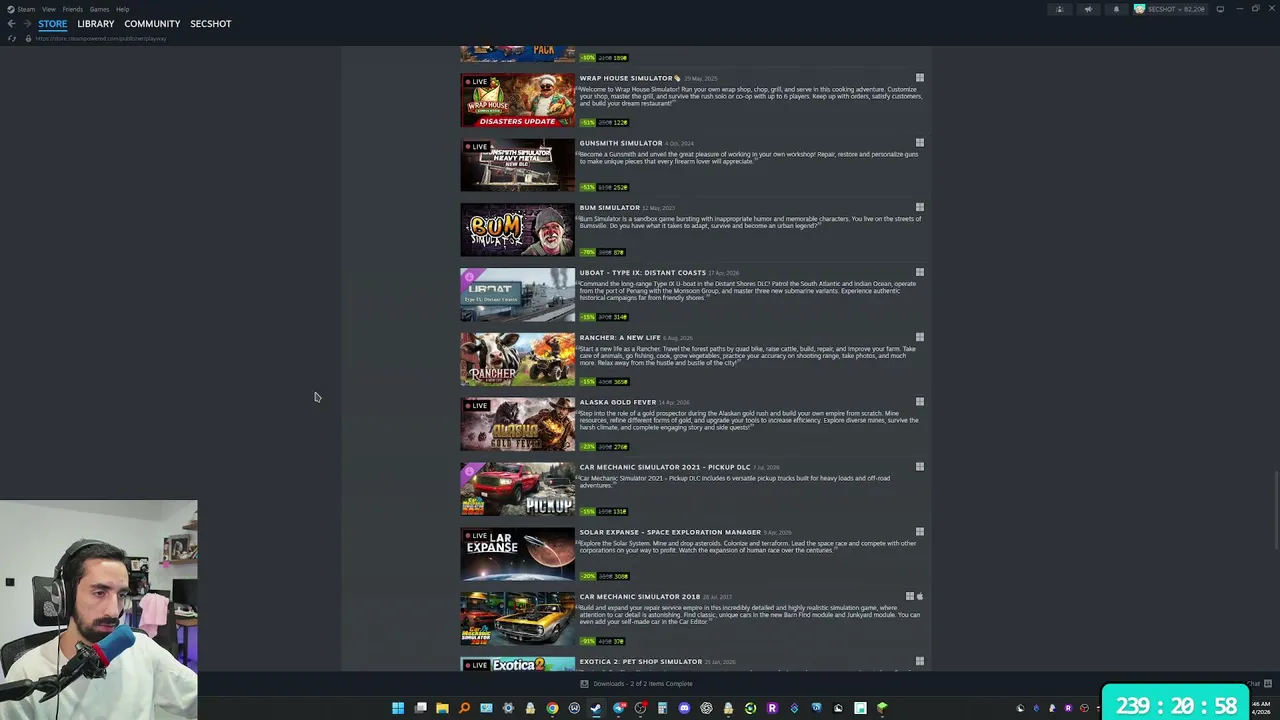
Task: Open the purple R app in the taskbar
Action: point(772,708)
